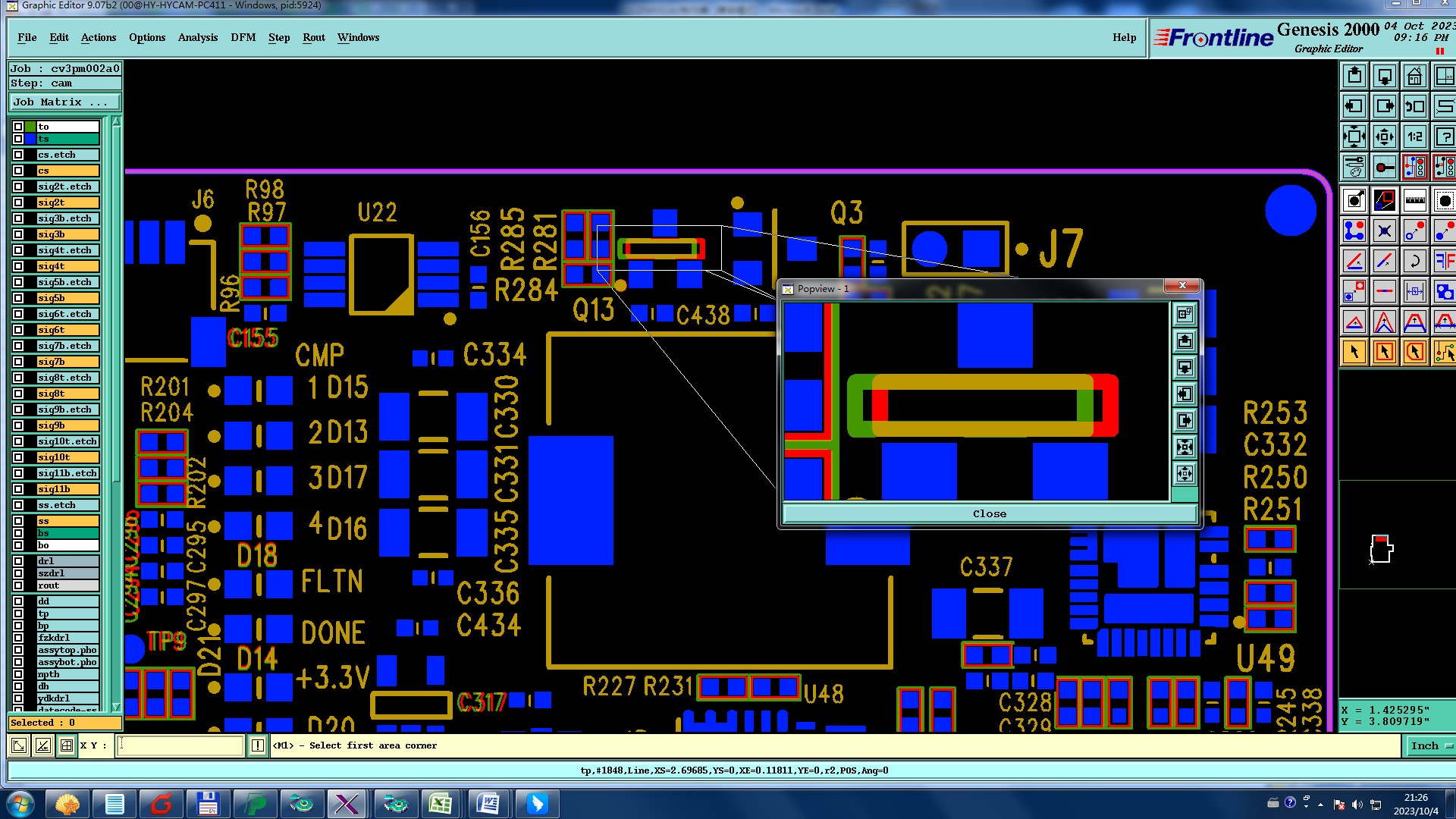Image resolution: width=1456 pixels, height=819 pixels.
Task: Select the basic arrow selection tool
Action: coord(1354,352)
